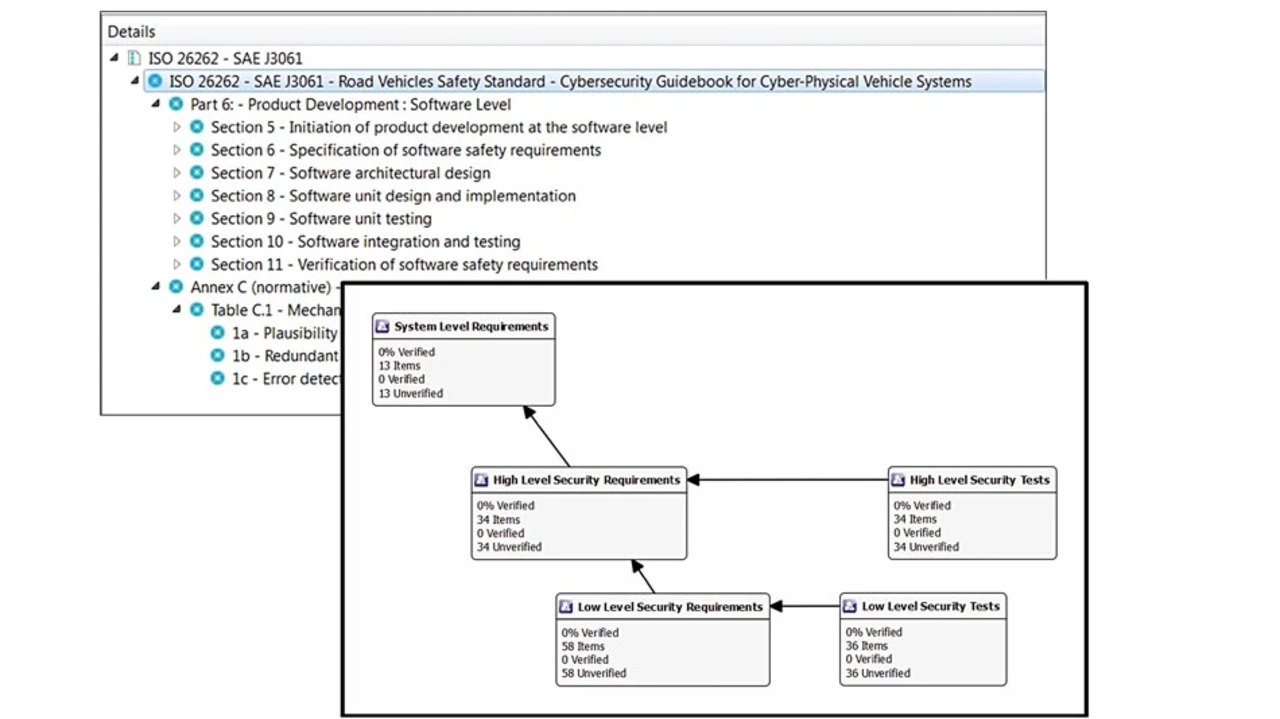
Task: Click the Details panel header
Action: pos(132,32)
